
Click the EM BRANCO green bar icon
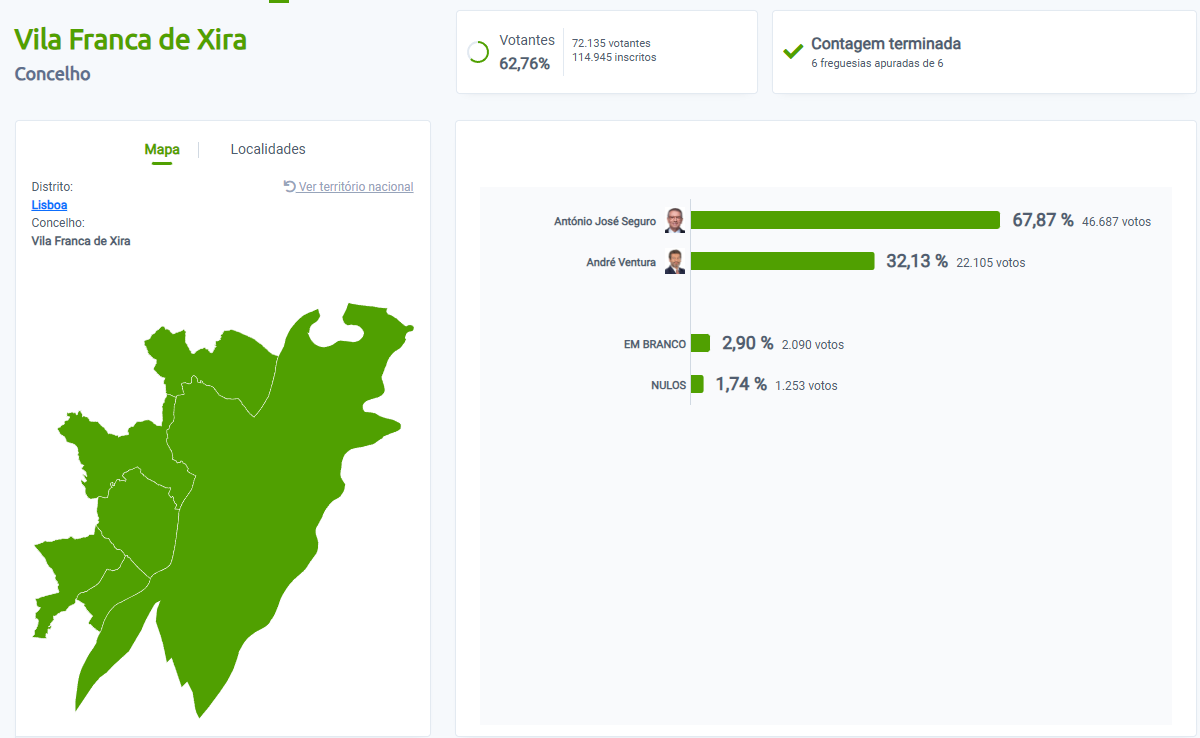click(702, 343)
